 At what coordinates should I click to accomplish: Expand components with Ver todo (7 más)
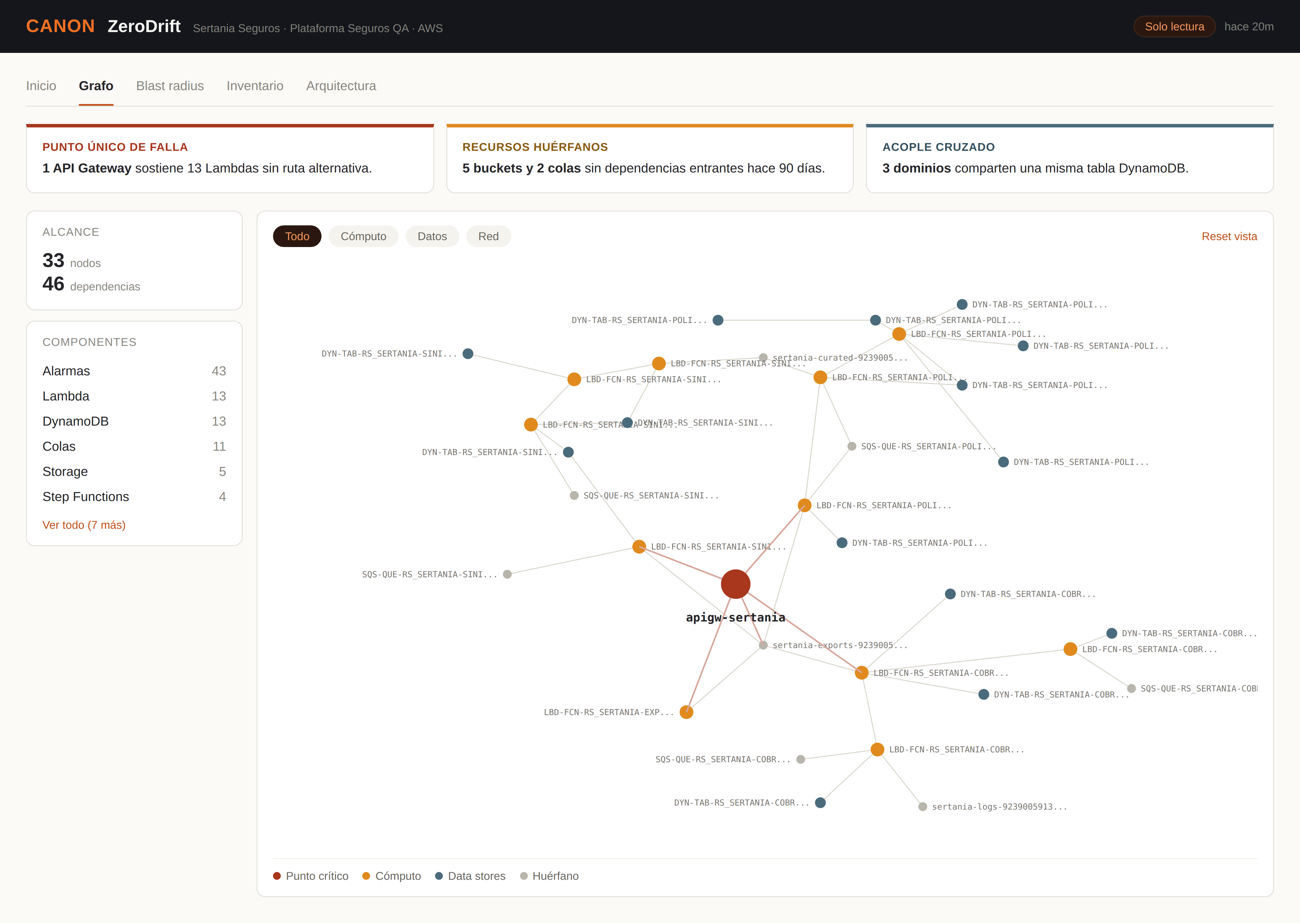point(83,525)
